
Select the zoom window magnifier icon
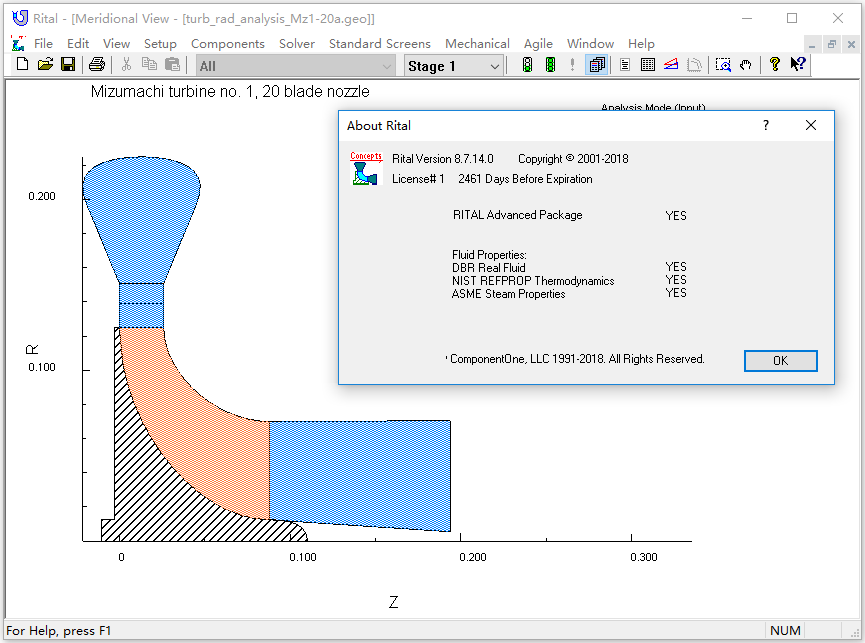point(723,65)
